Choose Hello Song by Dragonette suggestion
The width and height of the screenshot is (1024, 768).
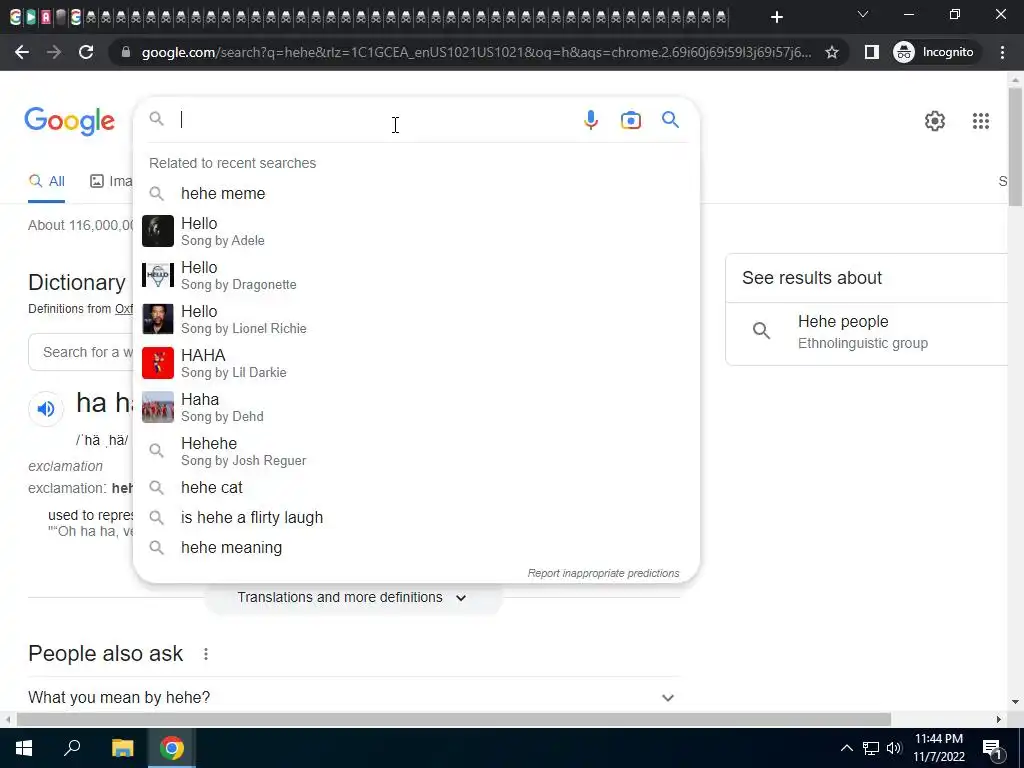pyautogui.click(x=417, y=275)
